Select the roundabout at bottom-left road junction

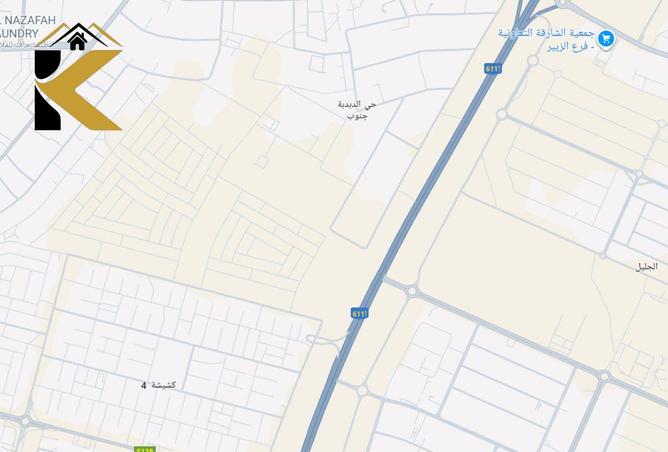point(26,422)
